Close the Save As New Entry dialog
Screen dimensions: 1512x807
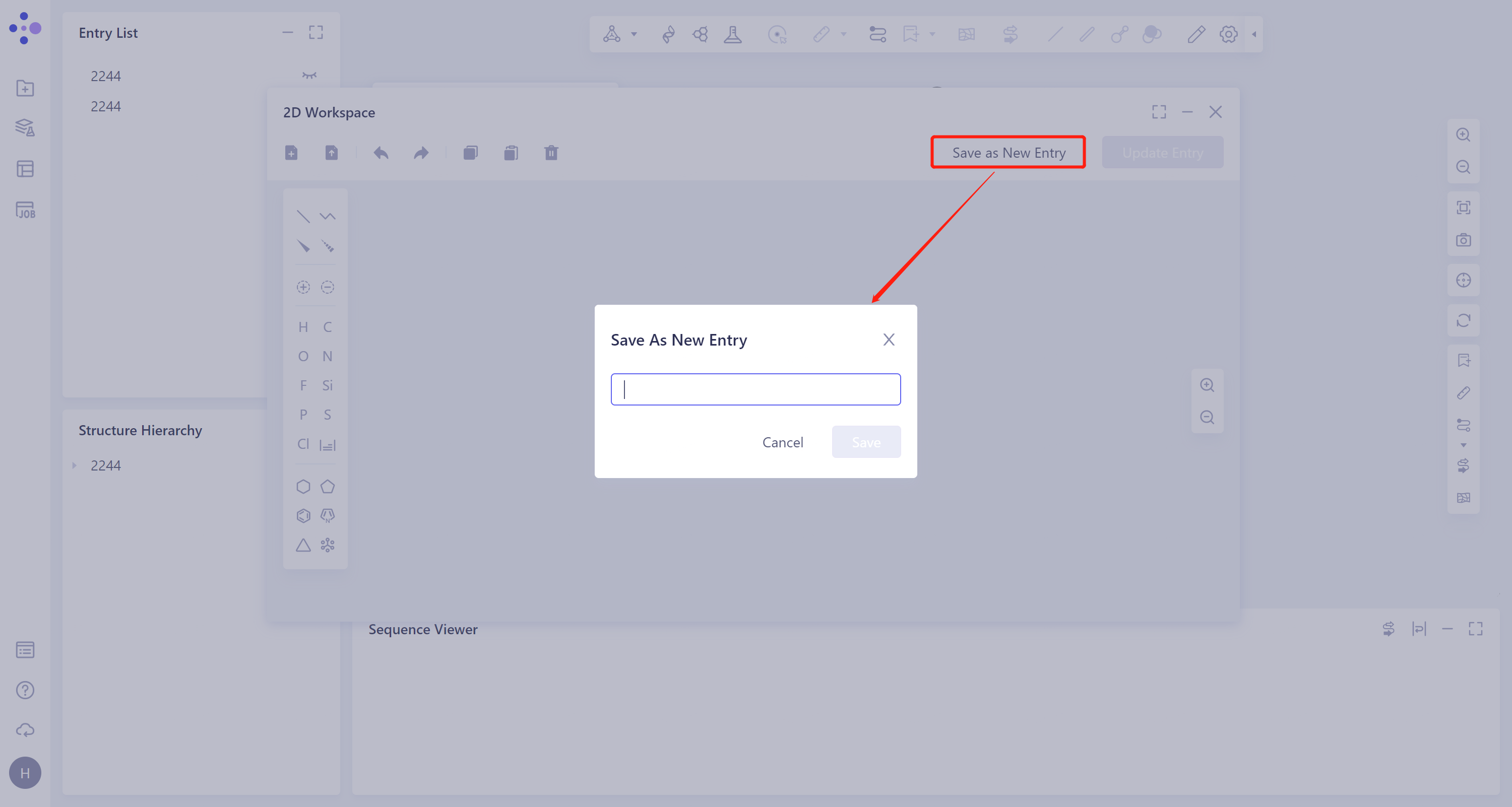coord(889,340)
